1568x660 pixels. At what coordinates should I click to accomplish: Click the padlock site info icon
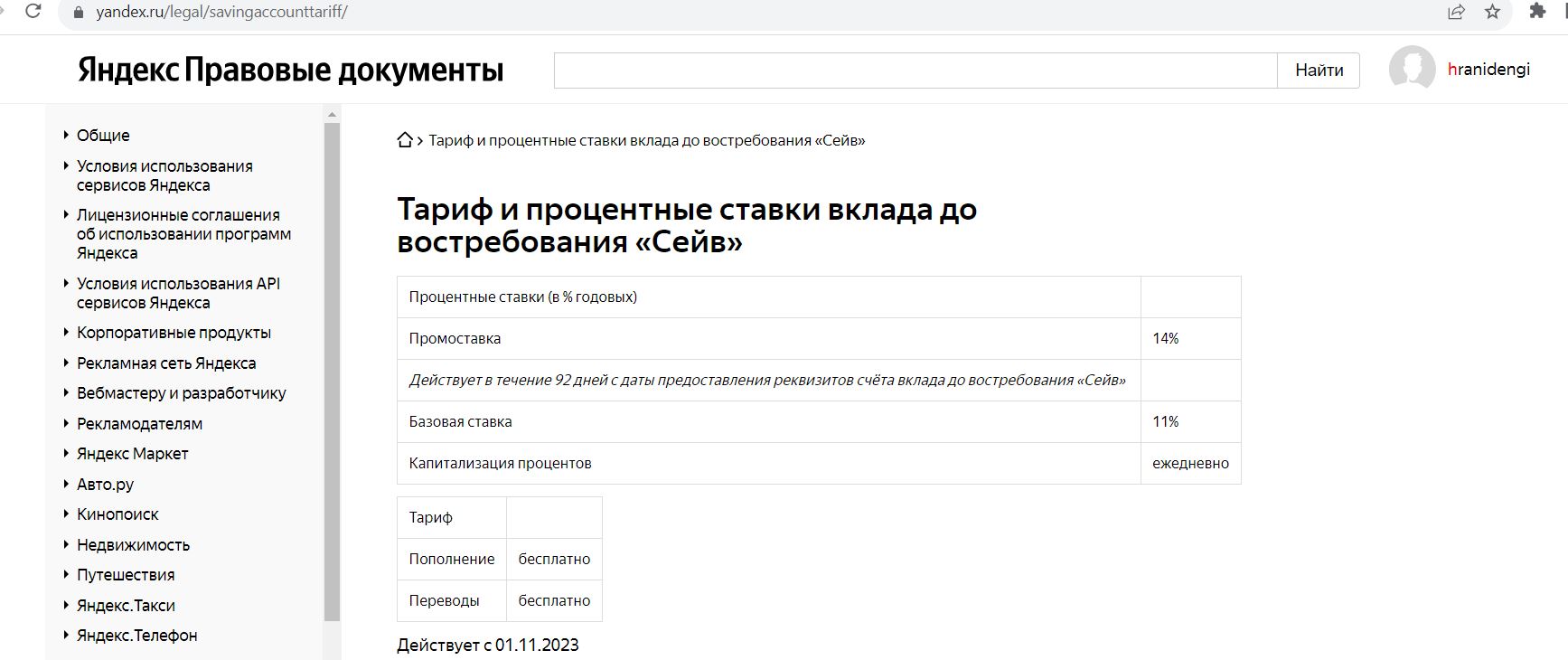pyautogui.click(x=79, y=12)
